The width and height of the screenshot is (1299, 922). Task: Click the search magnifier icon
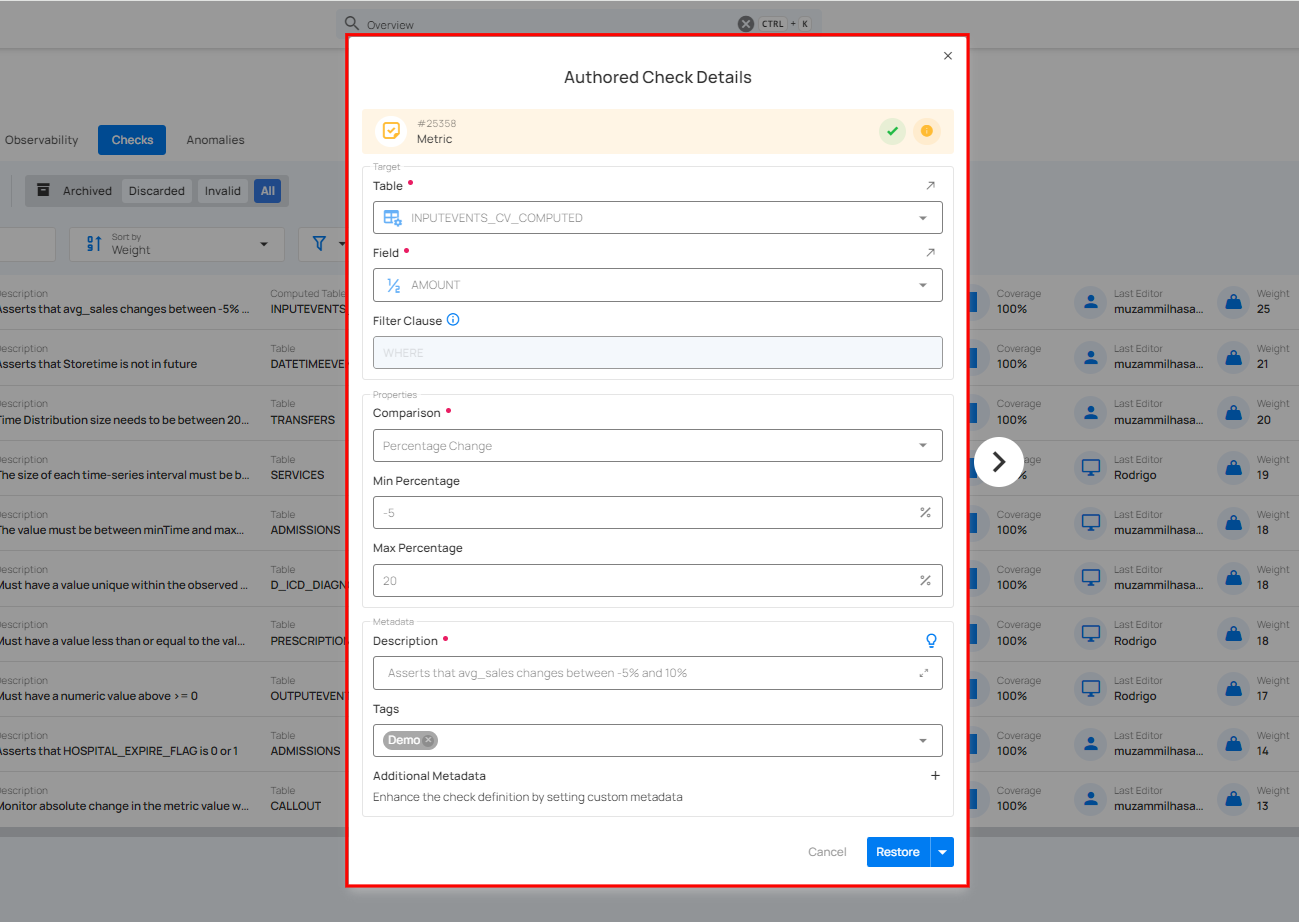[351, 23]
